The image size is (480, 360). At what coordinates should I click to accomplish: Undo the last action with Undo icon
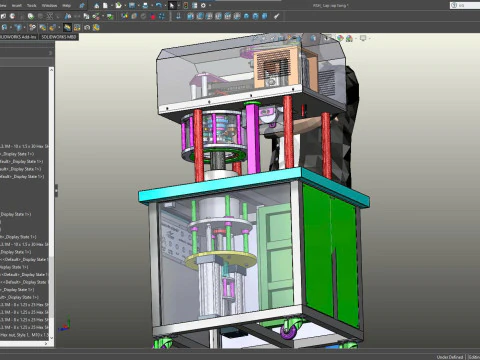coord(159,6)
